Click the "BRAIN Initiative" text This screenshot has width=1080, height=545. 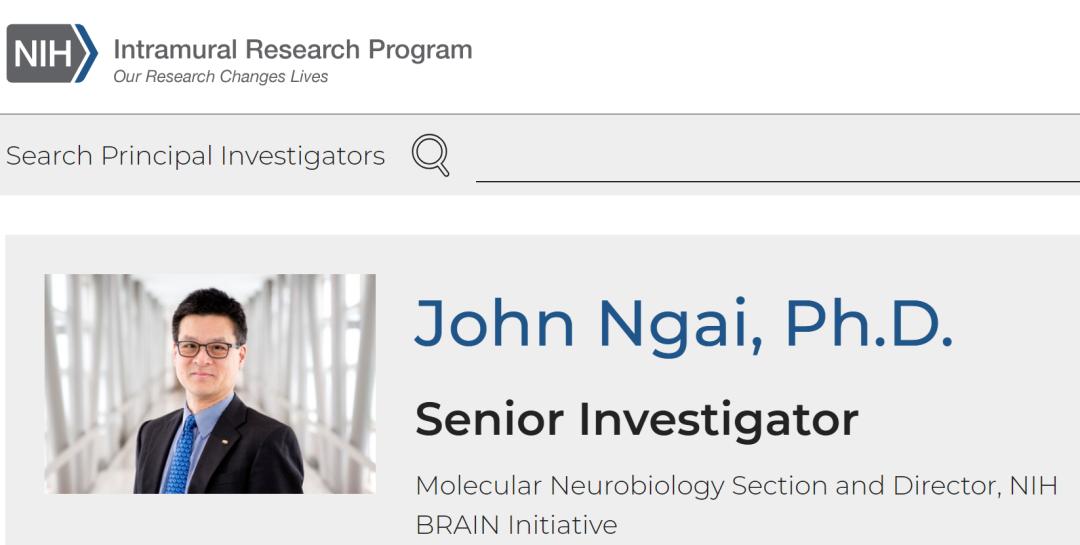point(516,524)
